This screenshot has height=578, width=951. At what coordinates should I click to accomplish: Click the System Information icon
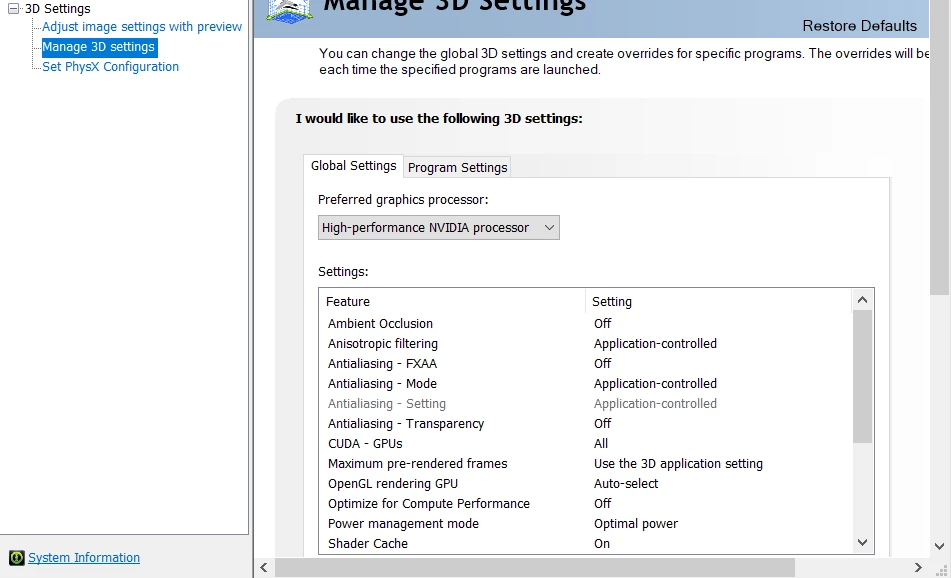click(17, 557)
